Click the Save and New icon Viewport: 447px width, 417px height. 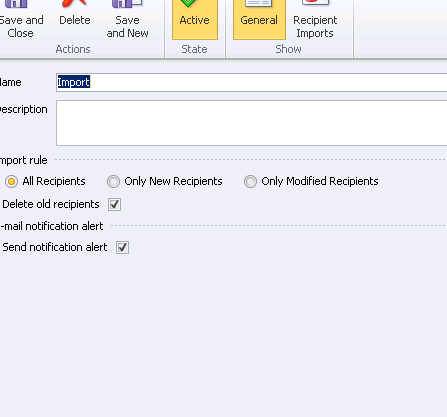pos(127,4)
